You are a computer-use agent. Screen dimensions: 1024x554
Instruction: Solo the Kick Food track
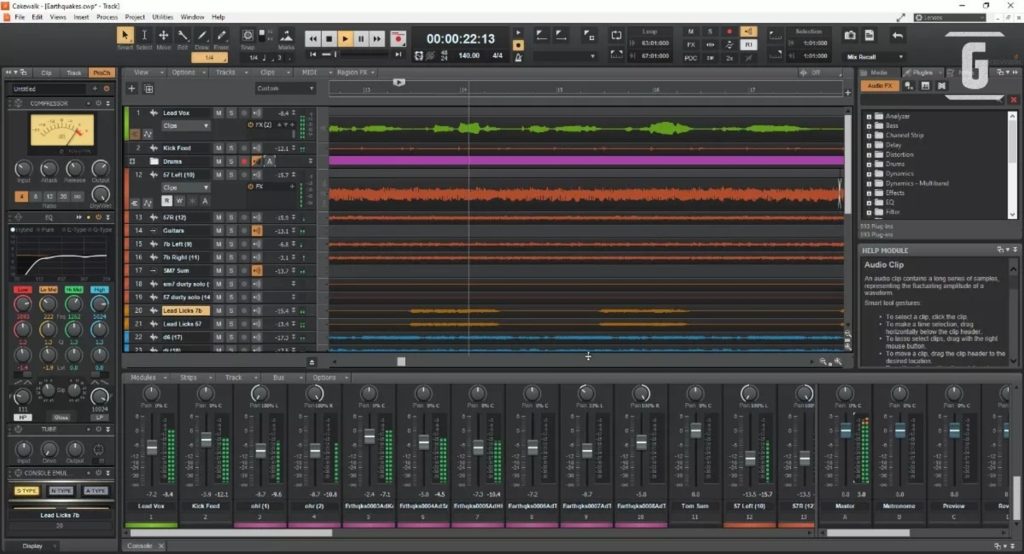(231, 148)
